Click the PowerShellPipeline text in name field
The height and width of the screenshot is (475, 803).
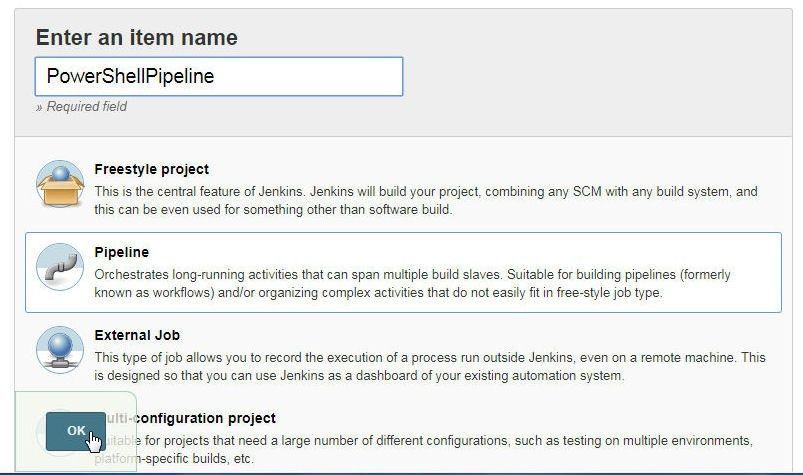(x=130, y=76)
